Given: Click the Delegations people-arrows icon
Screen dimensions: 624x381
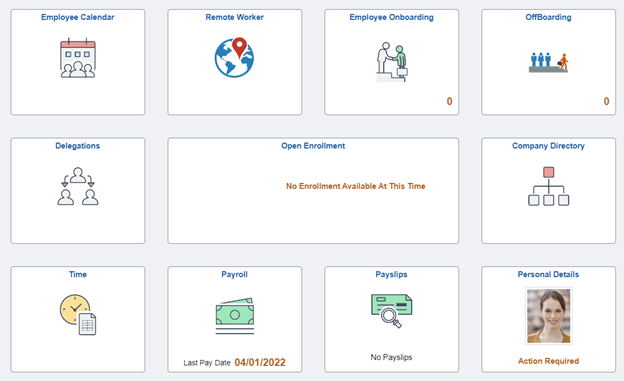Looking at the screenshot, I should (78, 186).
